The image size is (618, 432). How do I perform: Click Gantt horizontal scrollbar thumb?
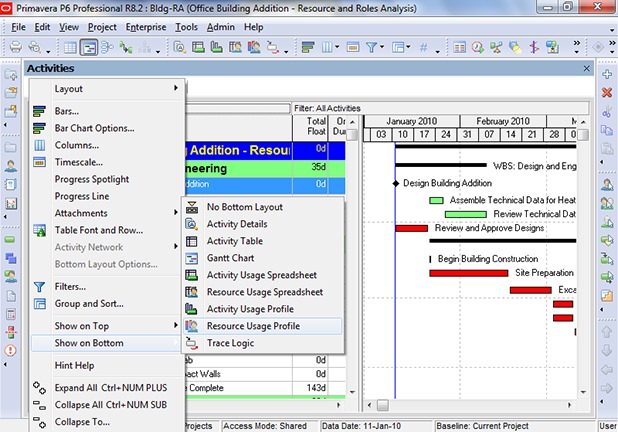pos(382,405)
